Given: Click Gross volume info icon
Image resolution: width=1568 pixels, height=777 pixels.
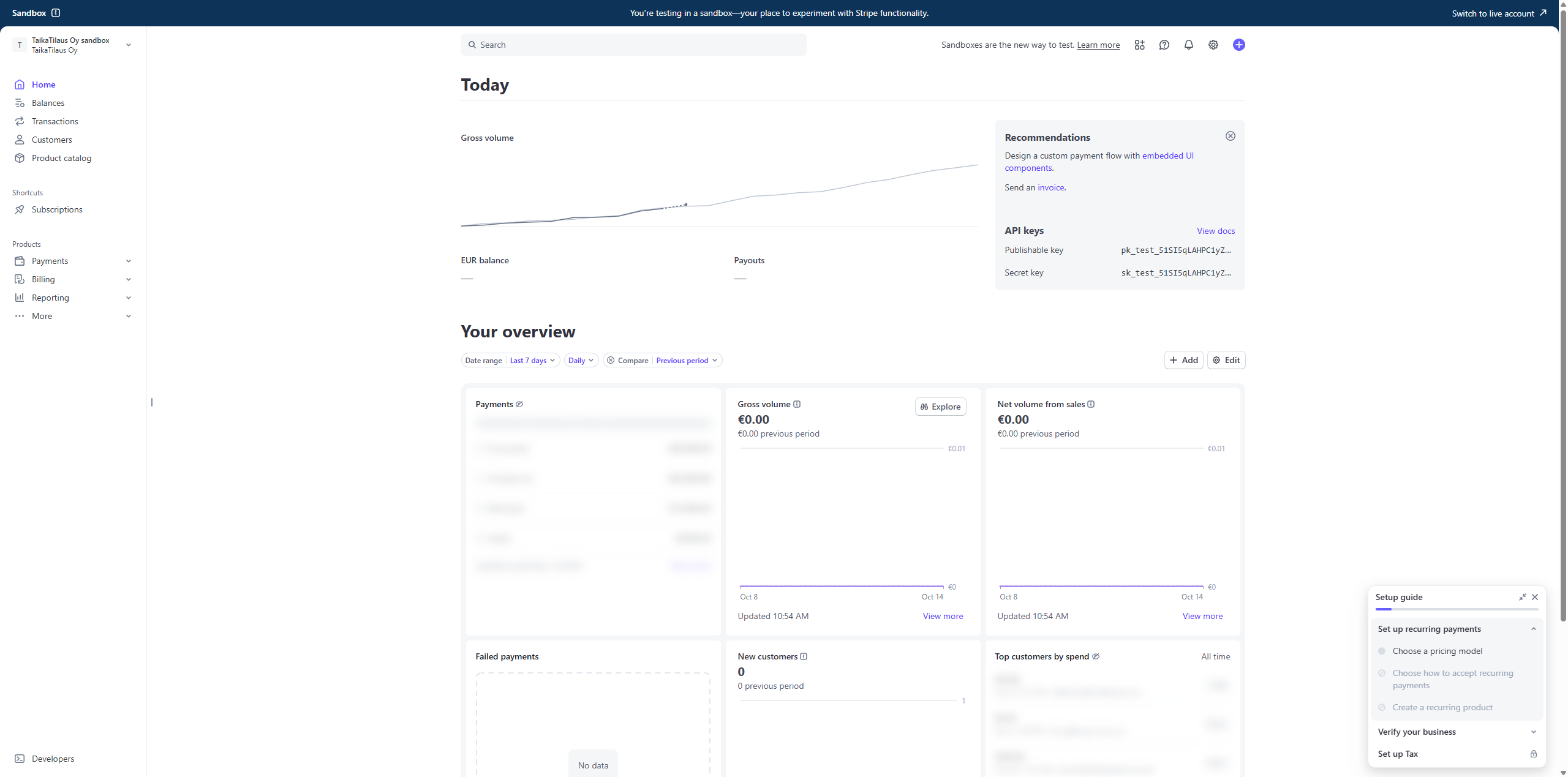Looking at the screenshot, I should tap(797, 404).
